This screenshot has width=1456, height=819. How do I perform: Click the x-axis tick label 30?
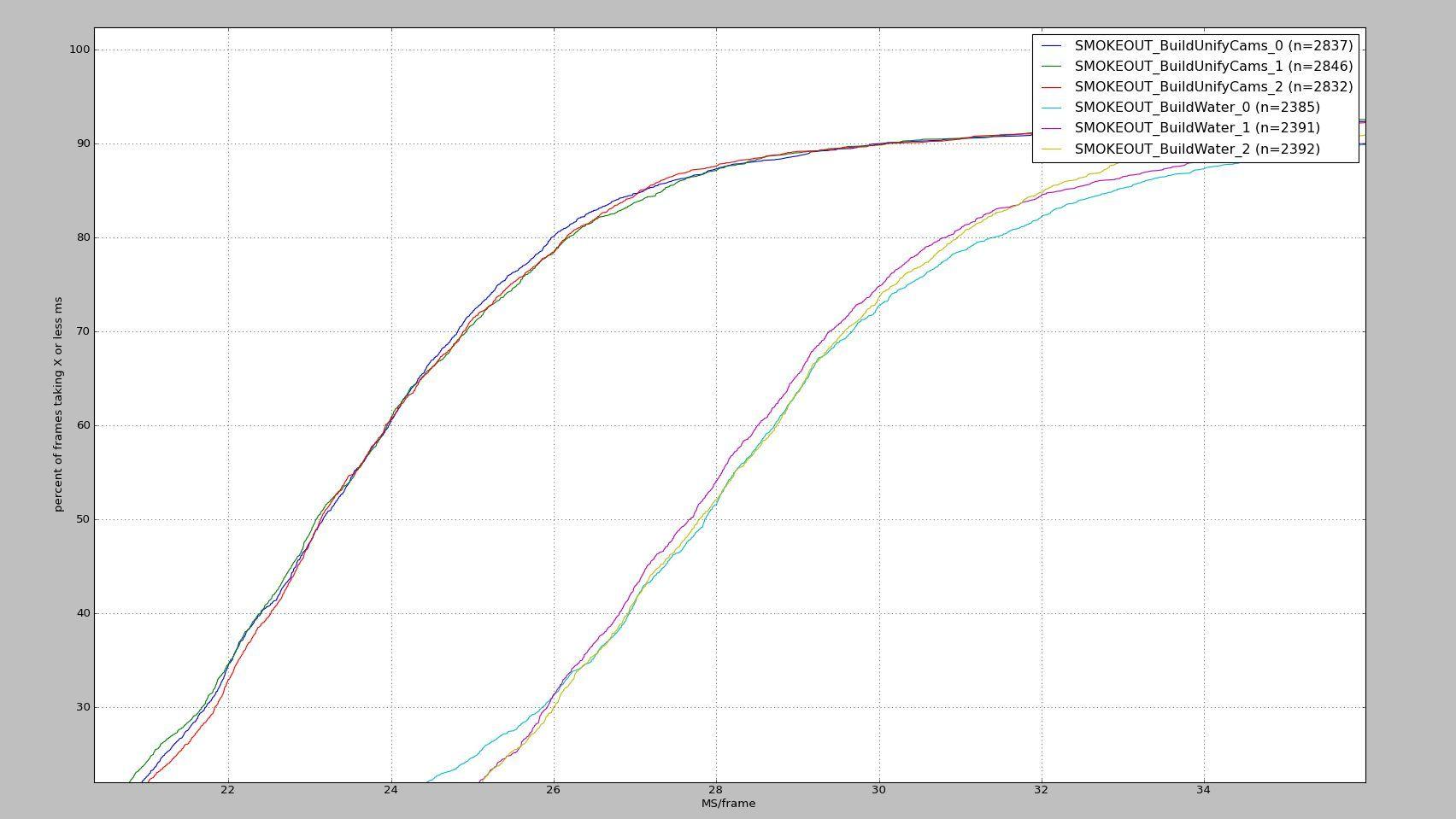coord(878,789)
